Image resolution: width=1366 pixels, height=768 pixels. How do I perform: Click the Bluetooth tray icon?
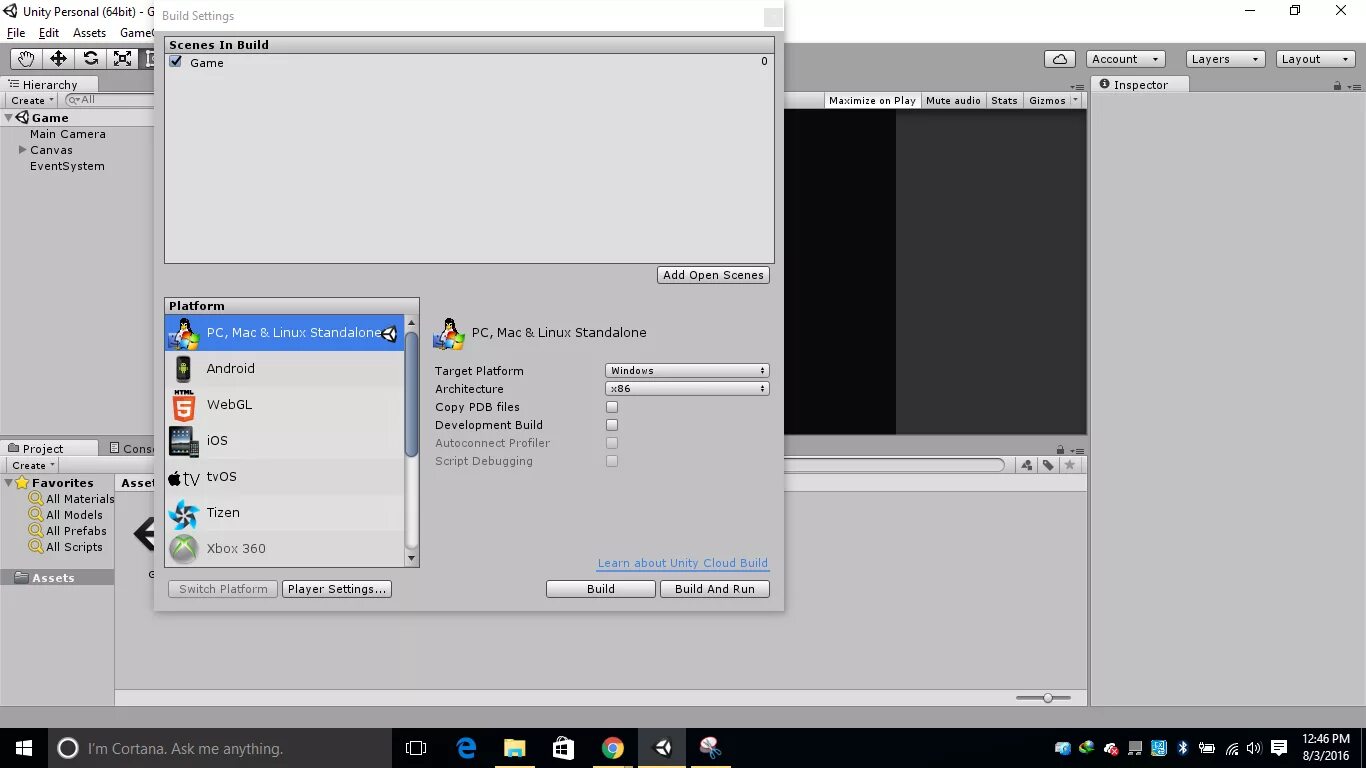(x=1183, y=748)
